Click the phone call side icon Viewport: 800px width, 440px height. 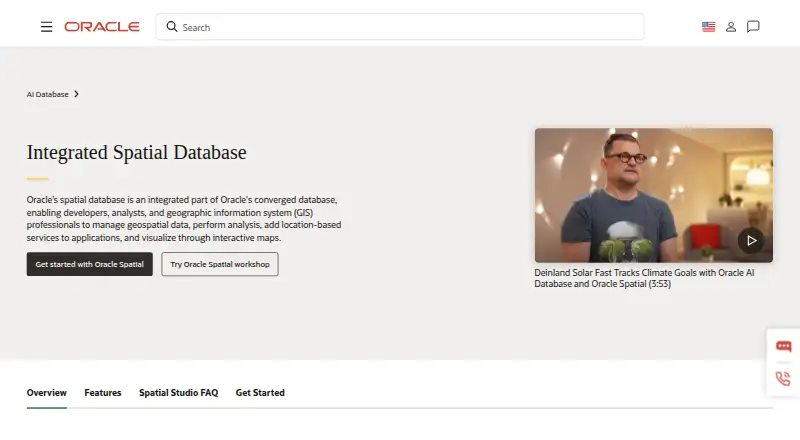(x=784, y=378)
